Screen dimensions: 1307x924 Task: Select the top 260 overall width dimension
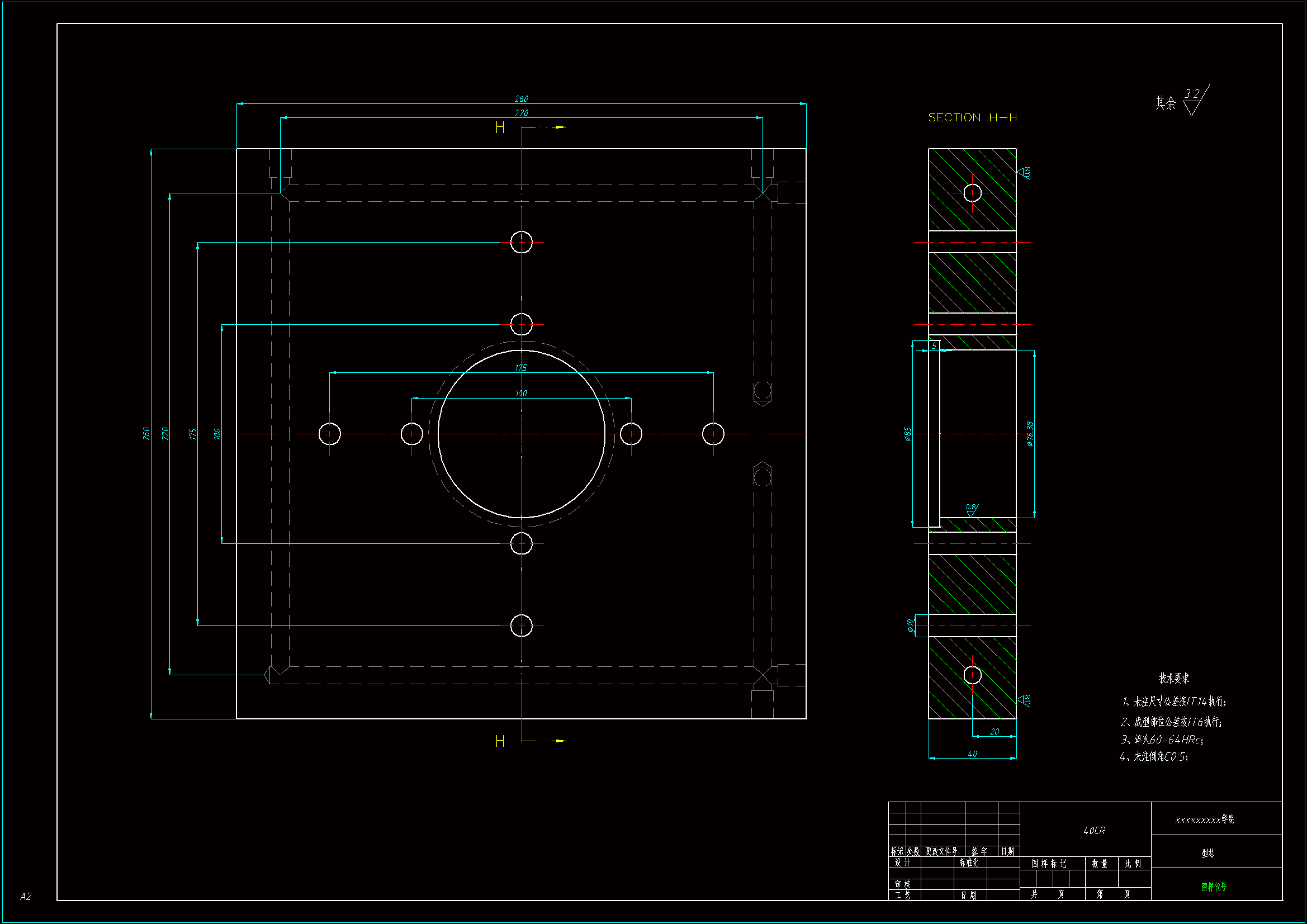click(521, 99)
